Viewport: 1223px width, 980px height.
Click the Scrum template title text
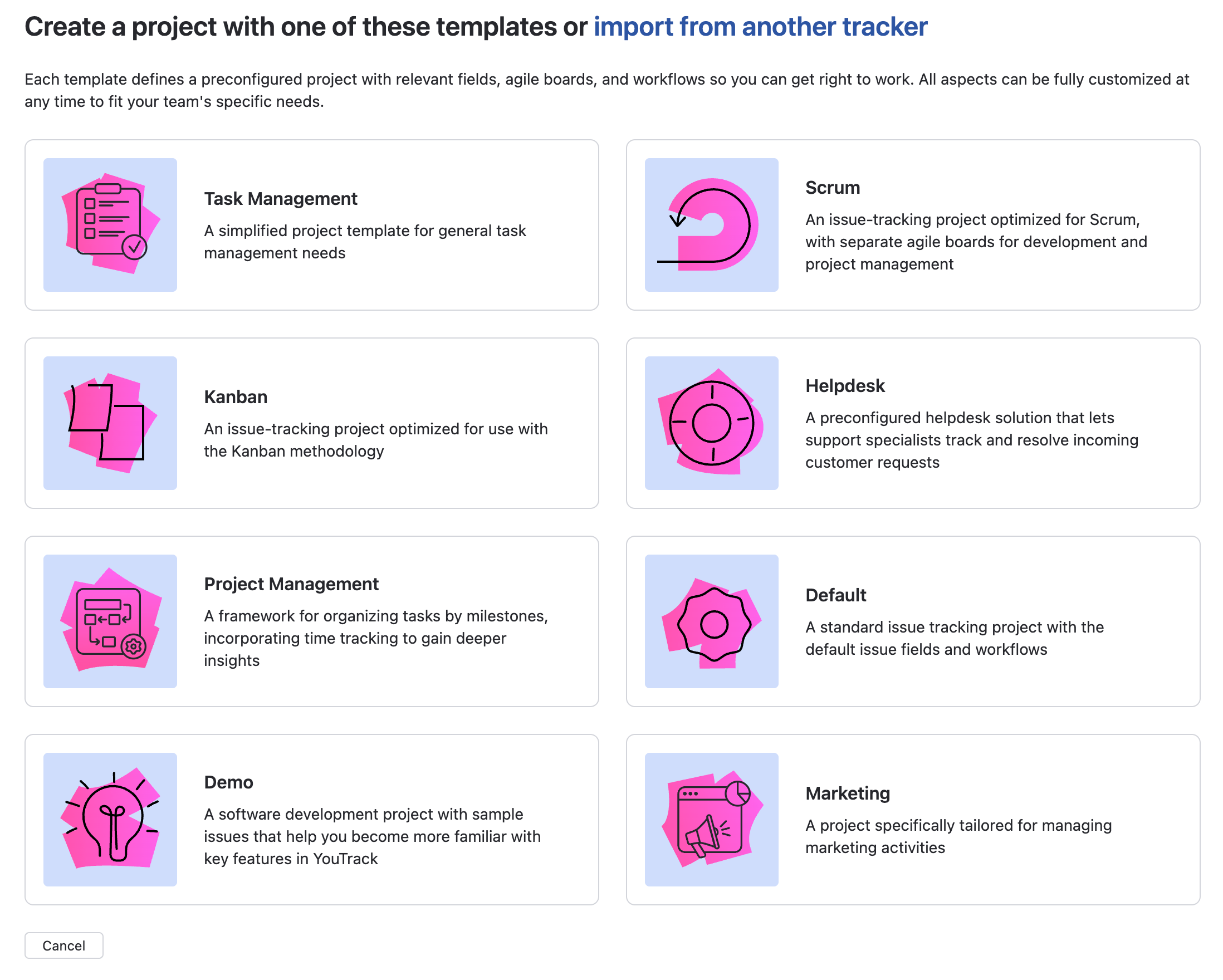pyautogui.click(x=832, y=187)
